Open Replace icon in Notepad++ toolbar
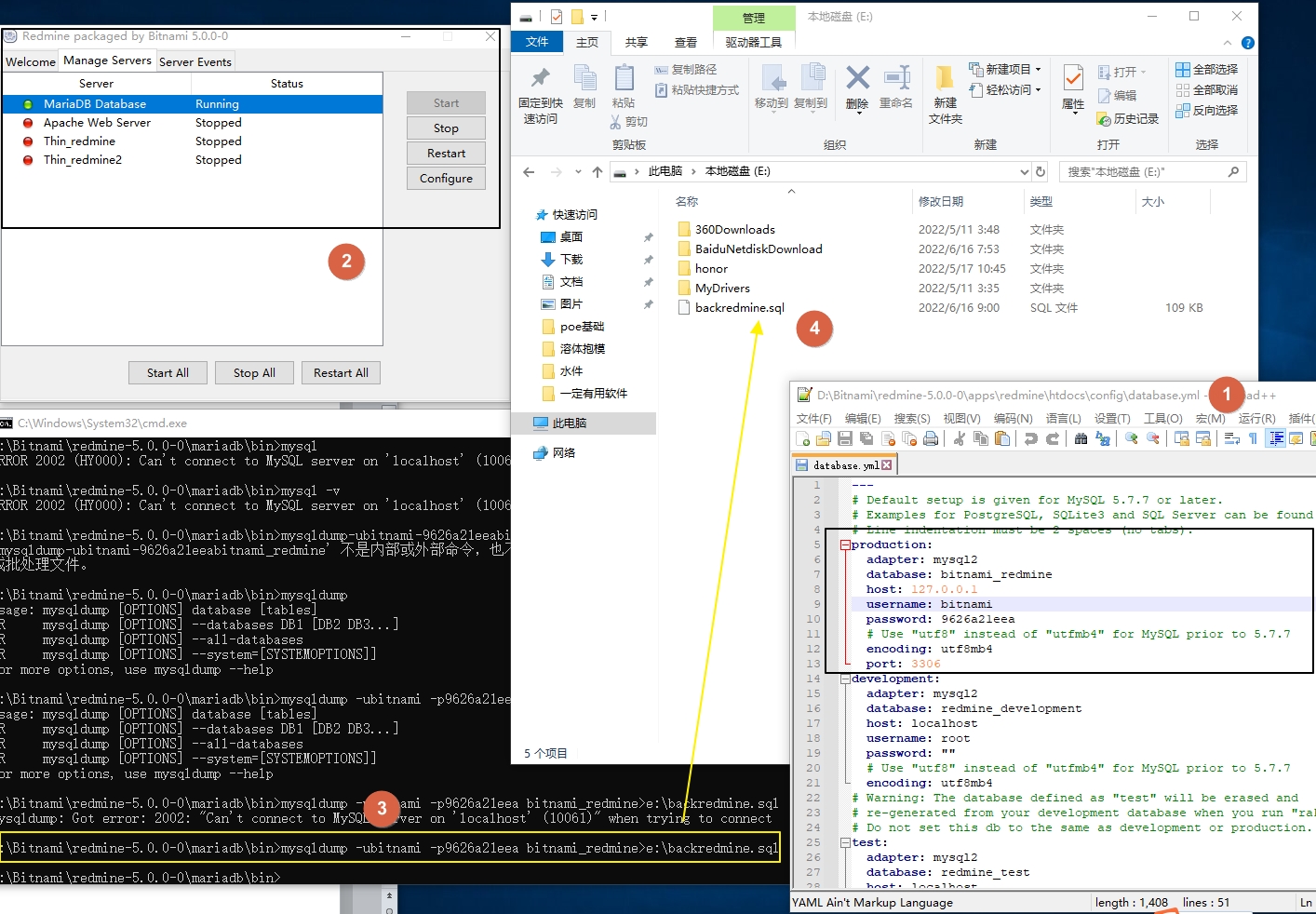 (x=1103, y=438)
